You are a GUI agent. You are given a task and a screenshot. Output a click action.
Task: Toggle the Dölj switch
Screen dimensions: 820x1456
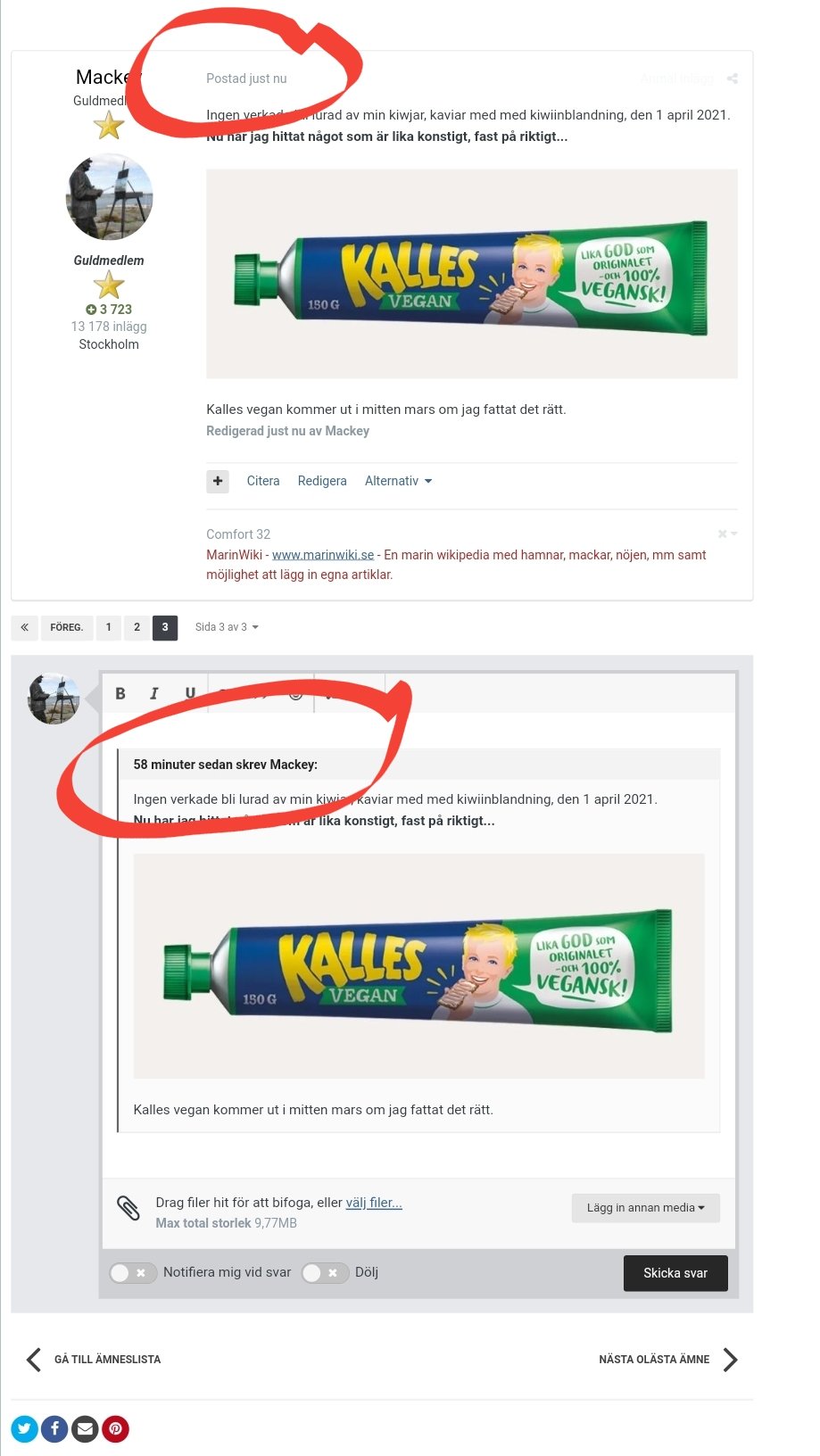click(x=325, y=1273)
